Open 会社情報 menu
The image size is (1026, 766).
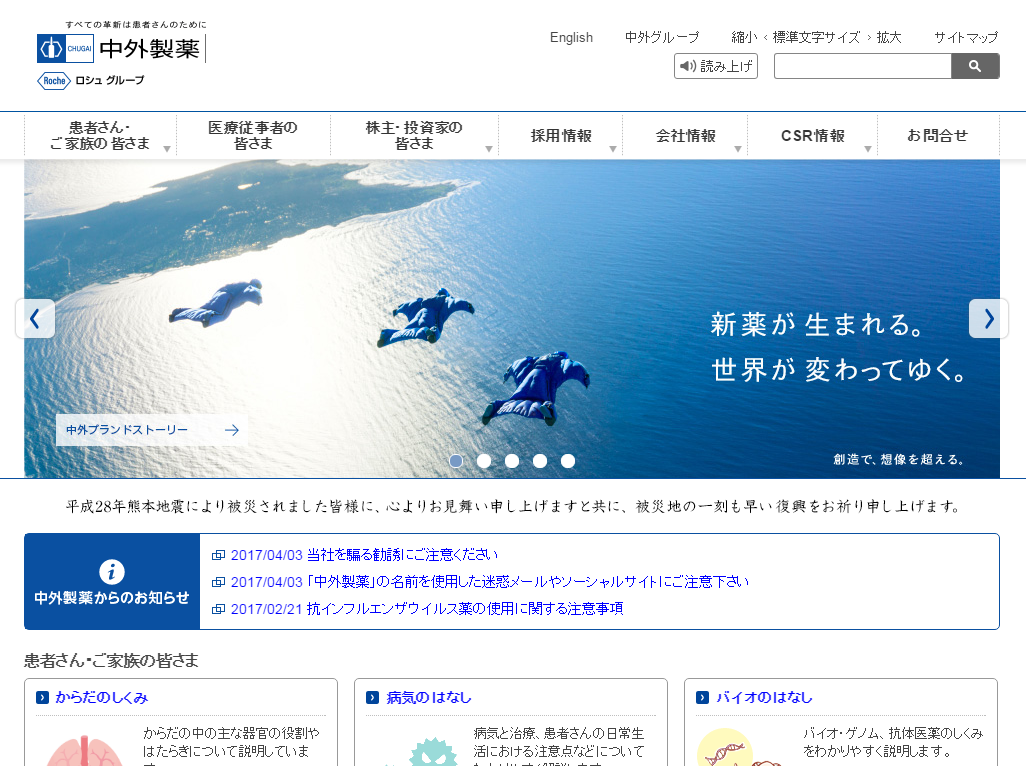(x=685, y=135)
